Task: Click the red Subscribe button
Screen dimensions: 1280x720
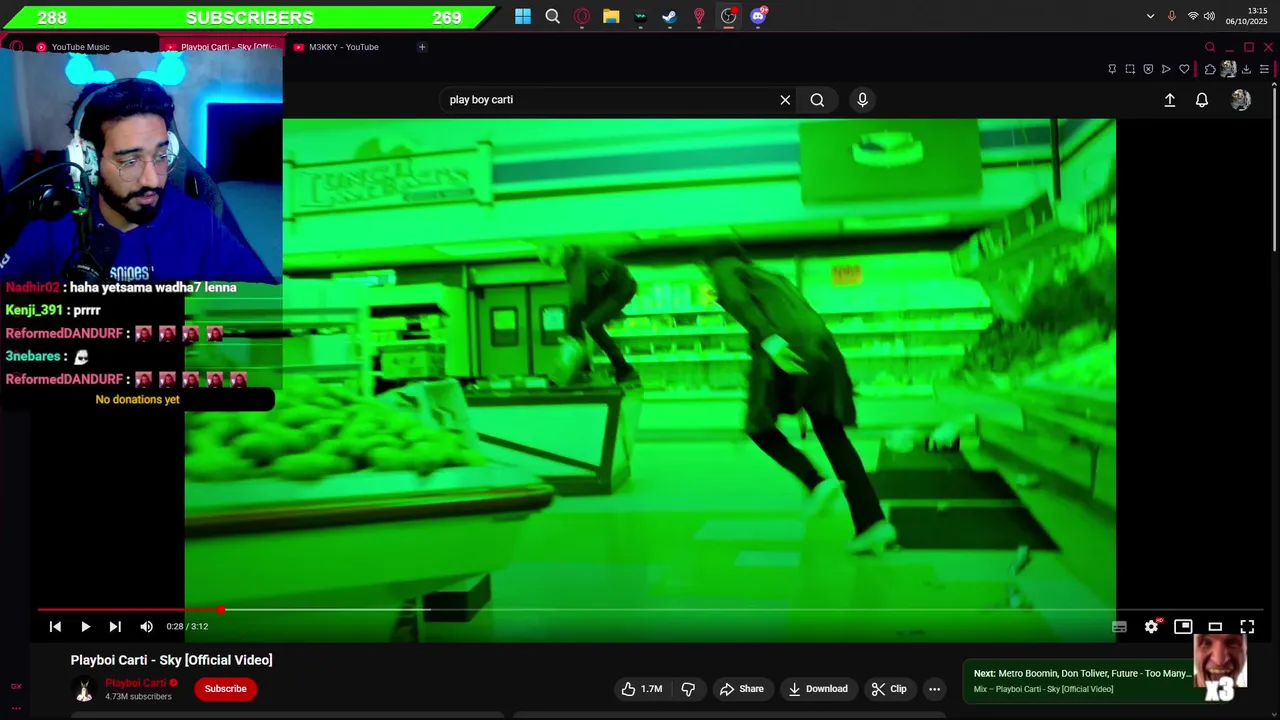Action: tap(225, 689)
